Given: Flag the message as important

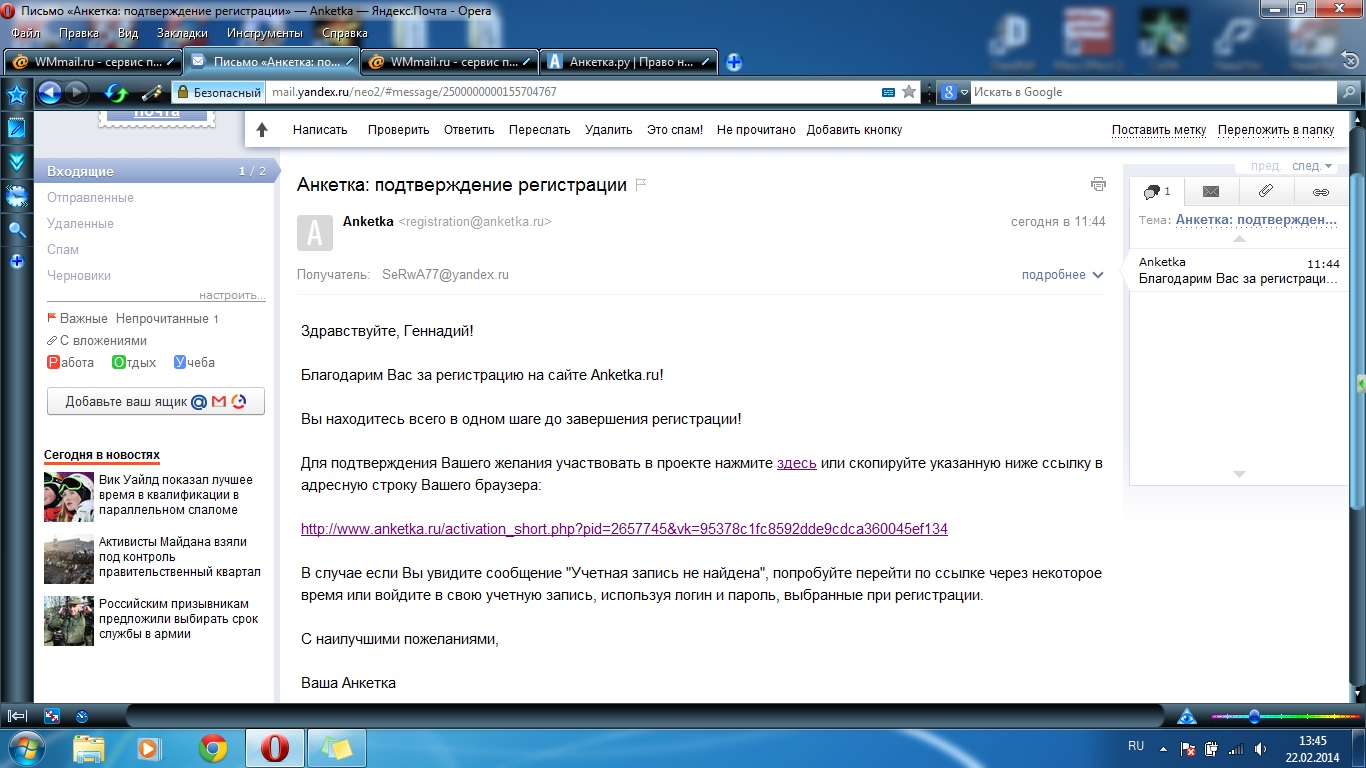Looking at the screenshot, I should (641, 184).
